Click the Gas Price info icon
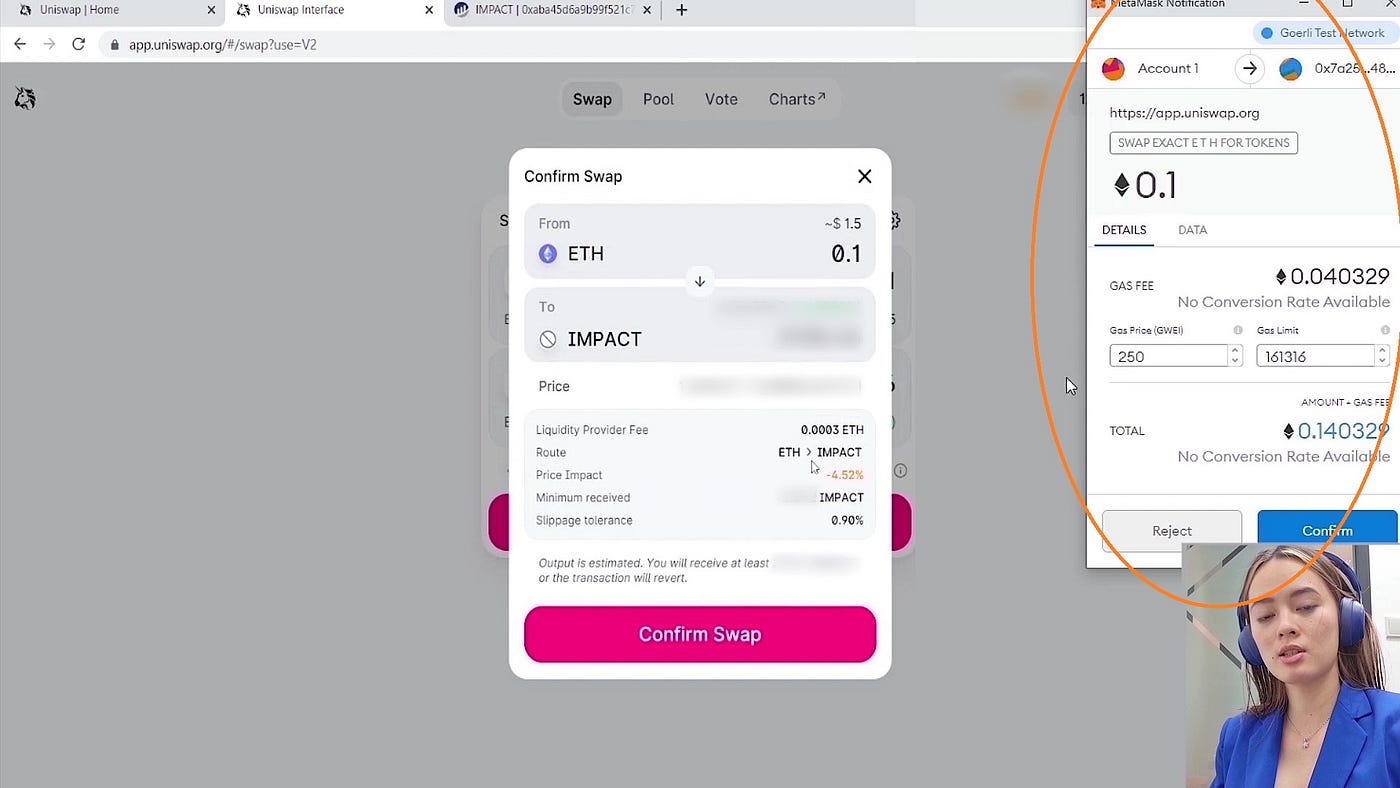Image resolution: width=1400 pixels, height=788 pixels. [x=1238, y=330]
